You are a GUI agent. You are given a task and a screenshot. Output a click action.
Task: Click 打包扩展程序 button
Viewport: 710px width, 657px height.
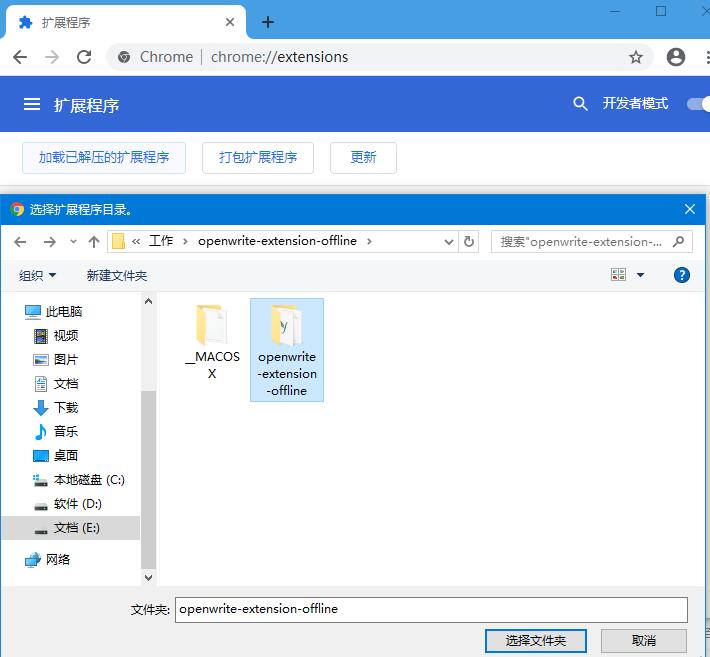[x=258, y=158]
